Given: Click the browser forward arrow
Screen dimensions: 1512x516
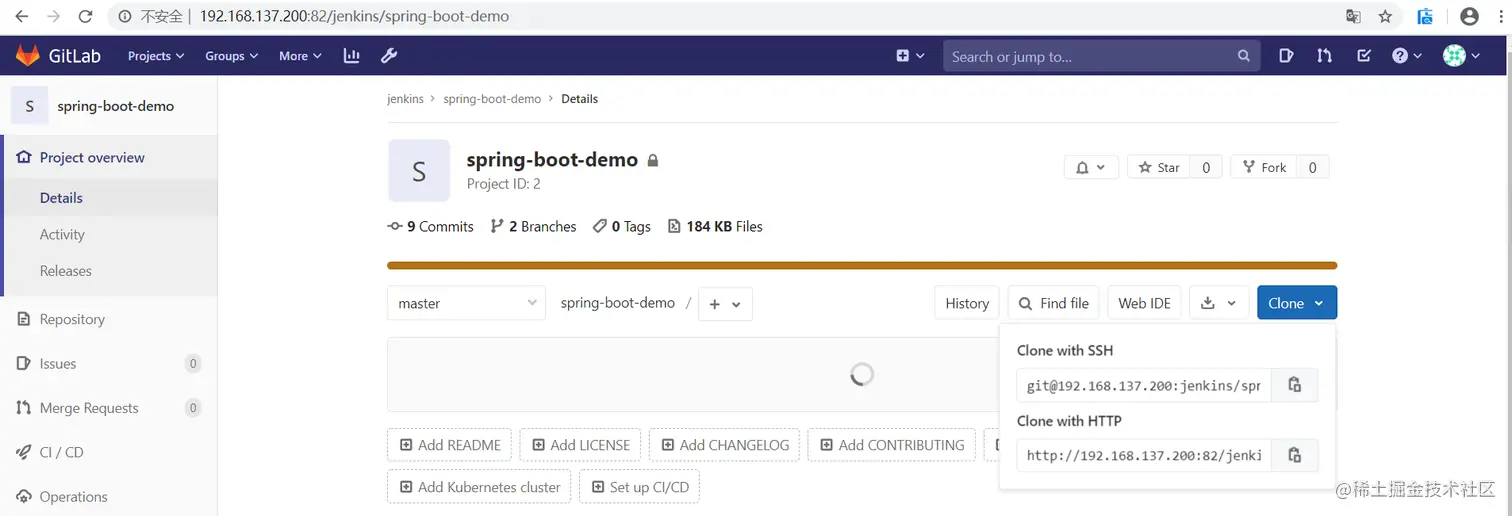Looking at the screenshot, I should tap(53, 16).
